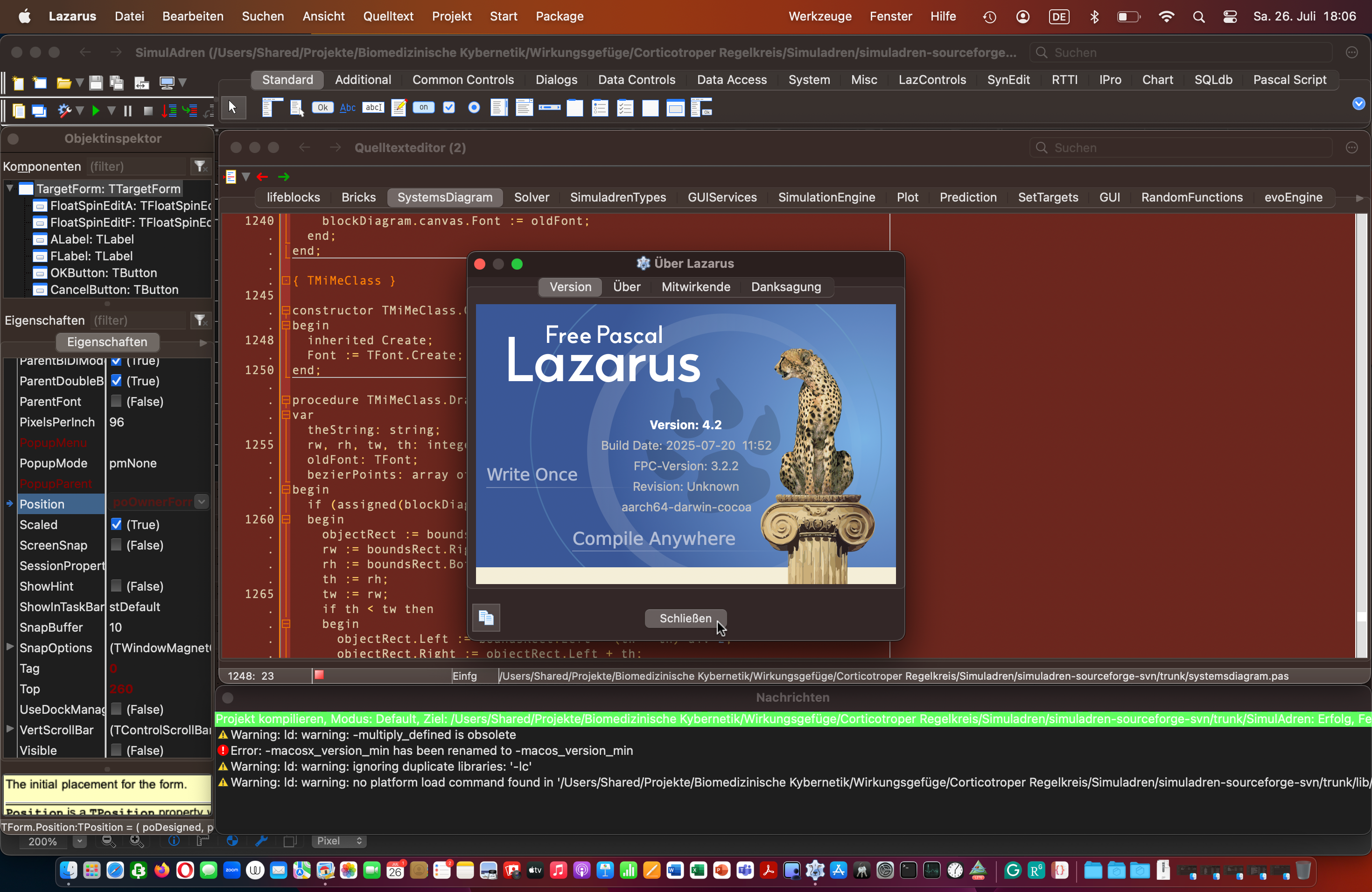This screenshot has height=892, width=1372.
Task: Open the Projekt menu
Action: [451, 16]
